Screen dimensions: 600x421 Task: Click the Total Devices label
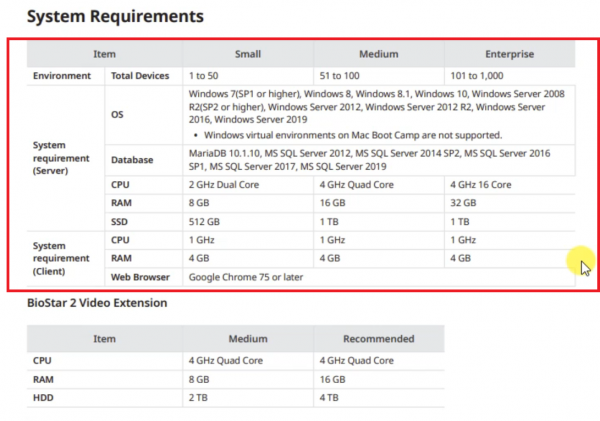tap(138, 75)
